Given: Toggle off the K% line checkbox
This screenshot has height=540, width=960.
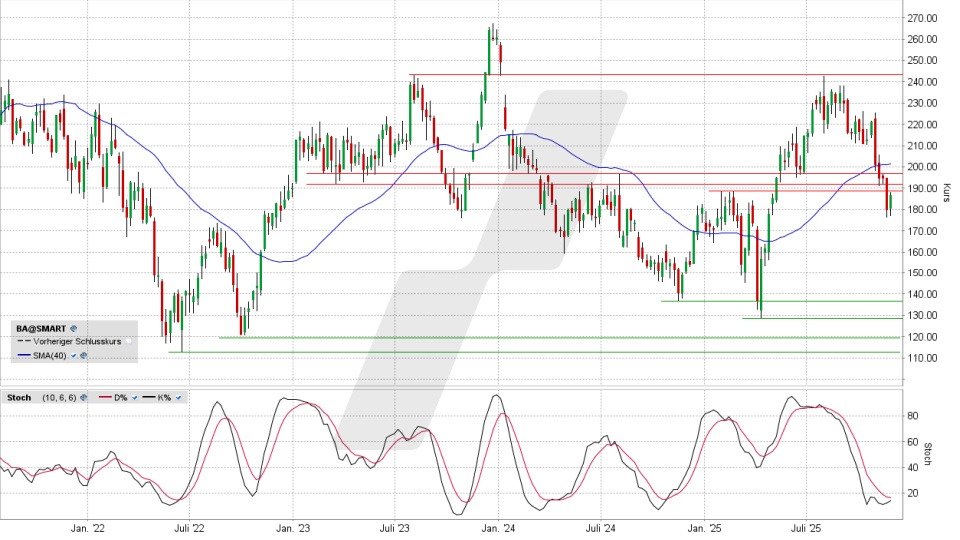Looking at the screenshot, I should pyautogui.click(x=178, y=398).
